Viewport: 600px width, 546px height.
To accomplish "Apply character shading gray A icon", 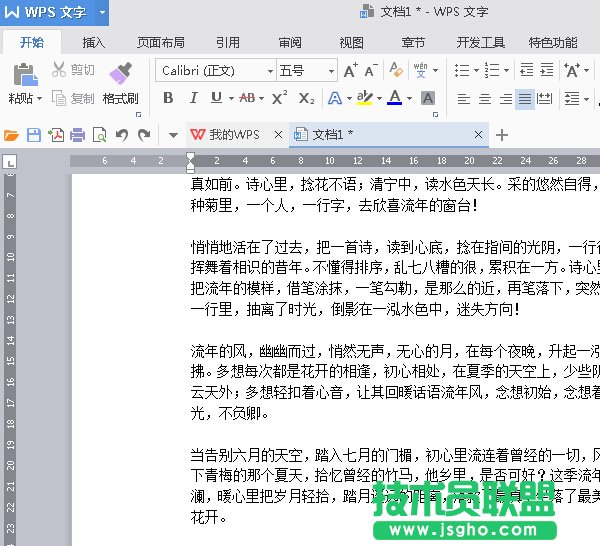I will click(428, 98).
